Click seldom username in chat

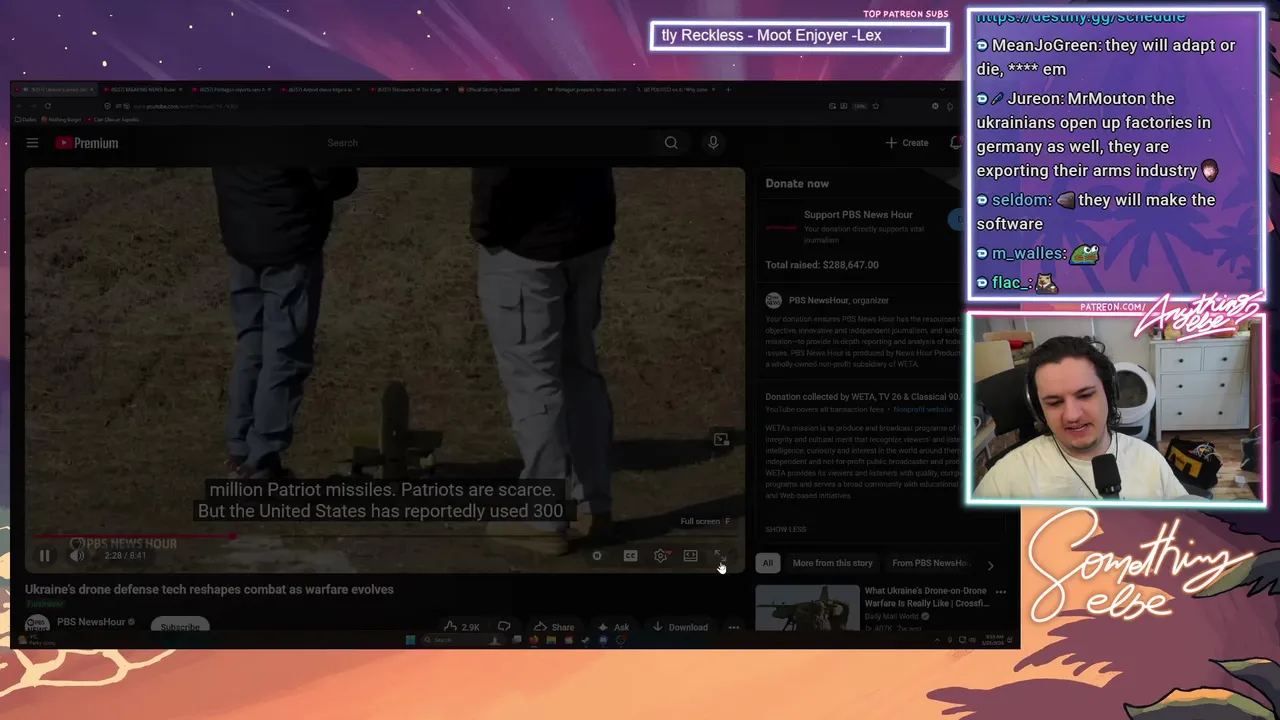tap(1020, 200)
